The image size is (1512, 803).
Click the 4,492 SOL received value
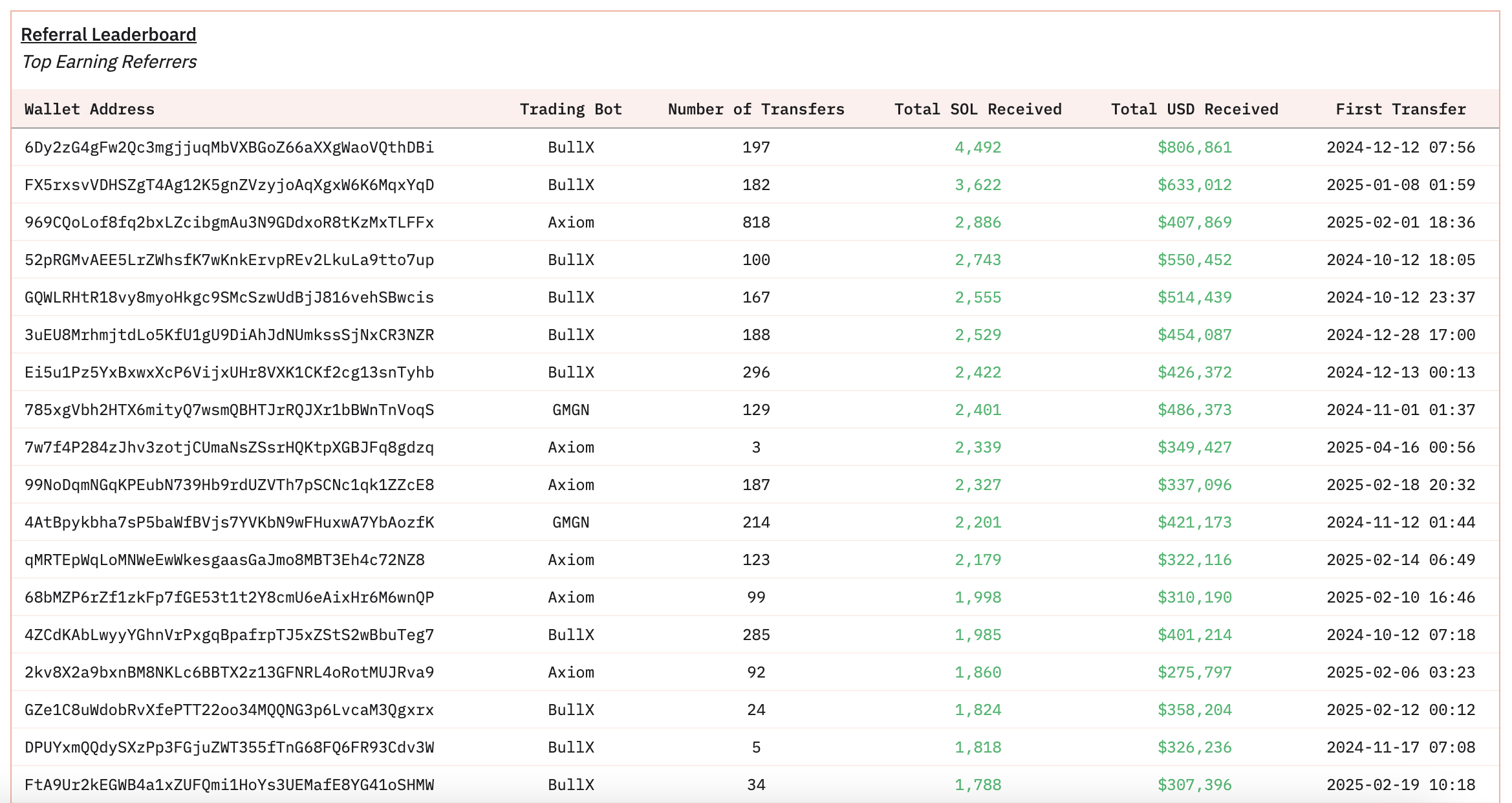point(978,147)
